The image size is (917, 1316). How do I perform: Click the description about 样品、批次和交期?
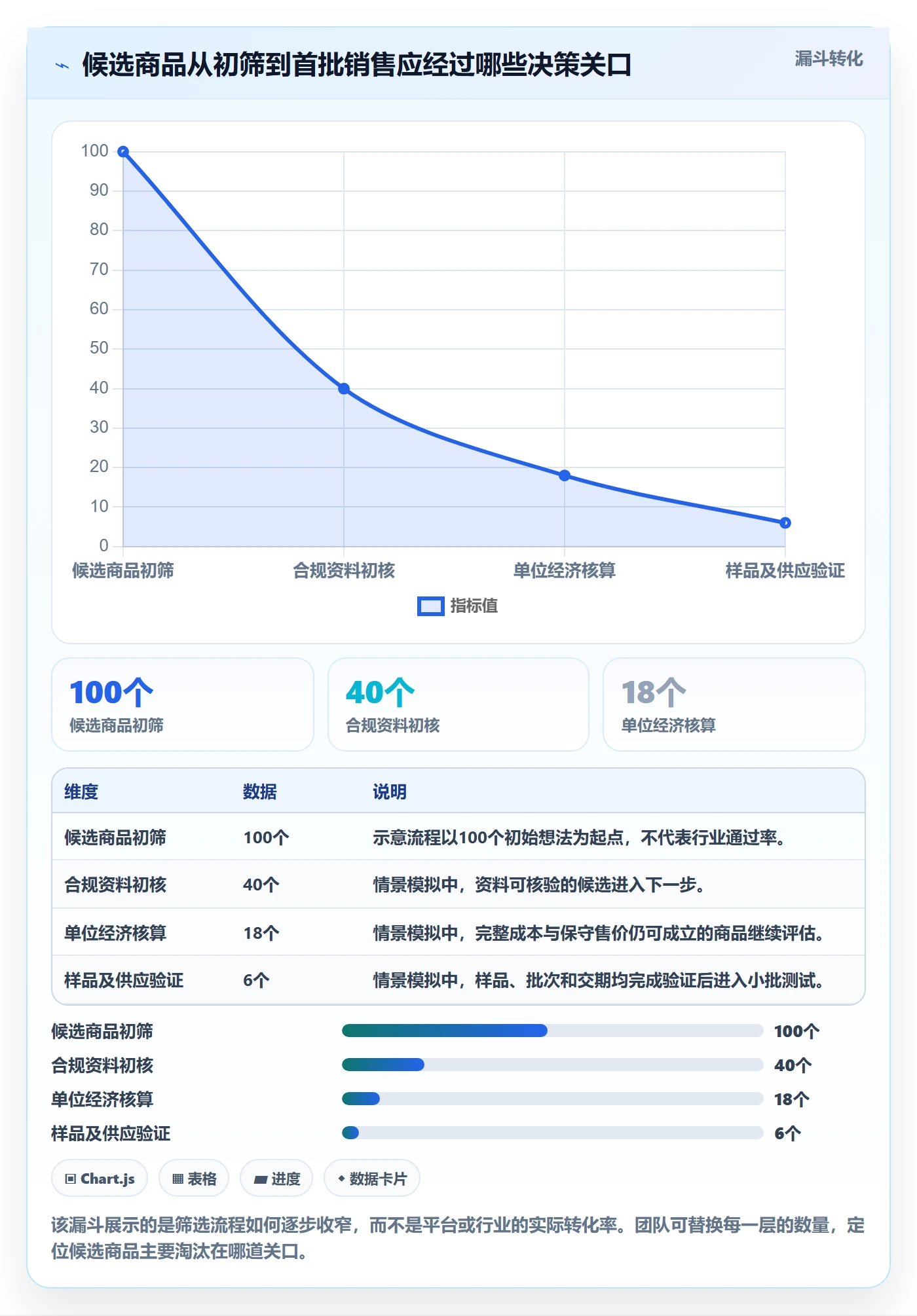click(599, 980)
